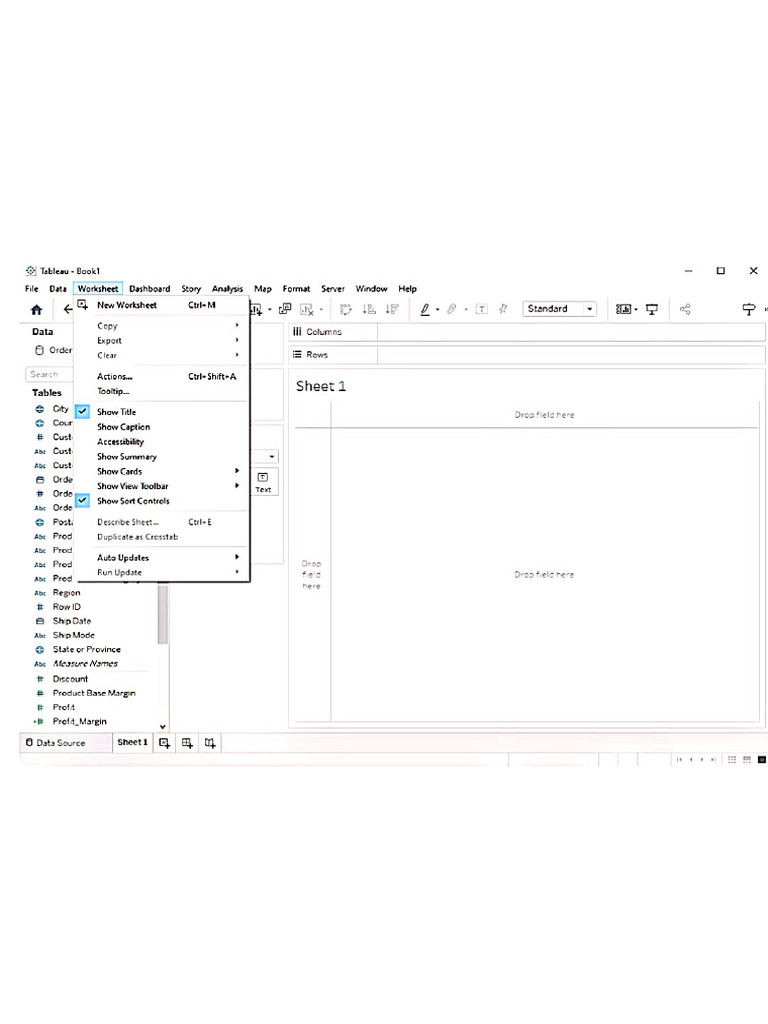This screenshot has width=768, height=1024.
Task: Expand the Copy submenu
Action: click(237, 325)
